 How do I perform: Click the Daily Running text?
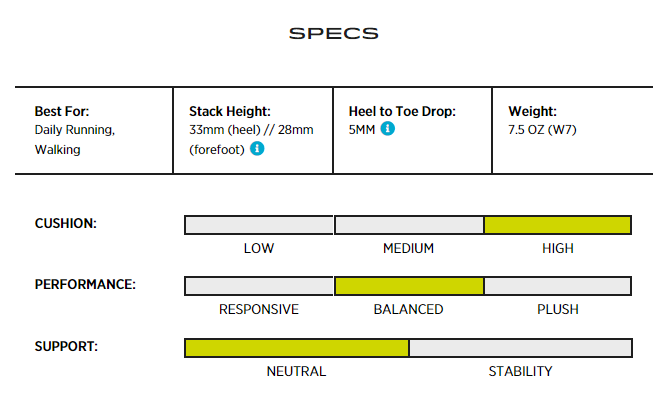(x=75, y=130)
